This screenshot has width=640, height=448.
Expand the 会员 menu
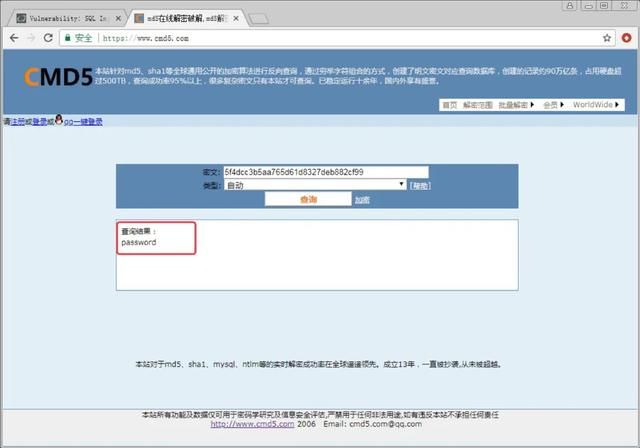[553, 104]
